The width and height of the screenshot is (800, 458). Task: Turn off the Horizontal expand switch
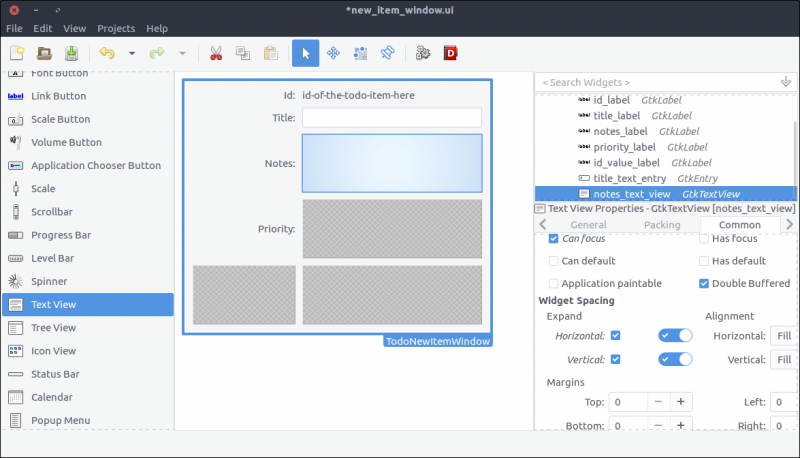[675, 336]
